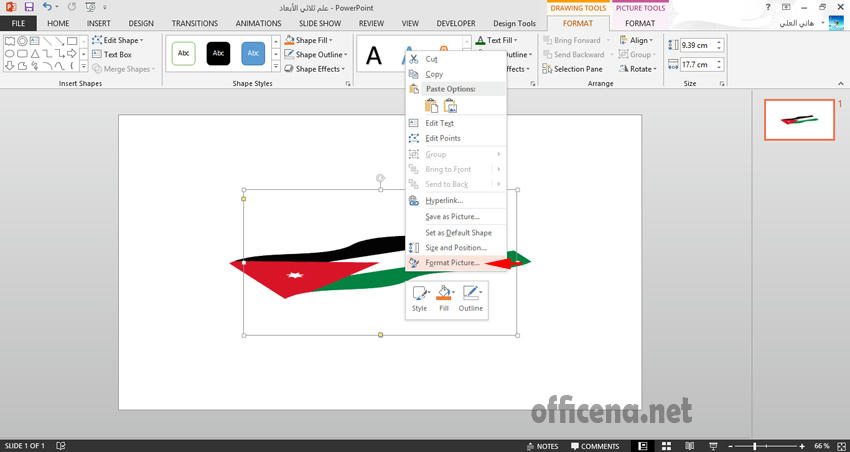
Task: Open the Align dropdown
Action: (x=636, y=40)
